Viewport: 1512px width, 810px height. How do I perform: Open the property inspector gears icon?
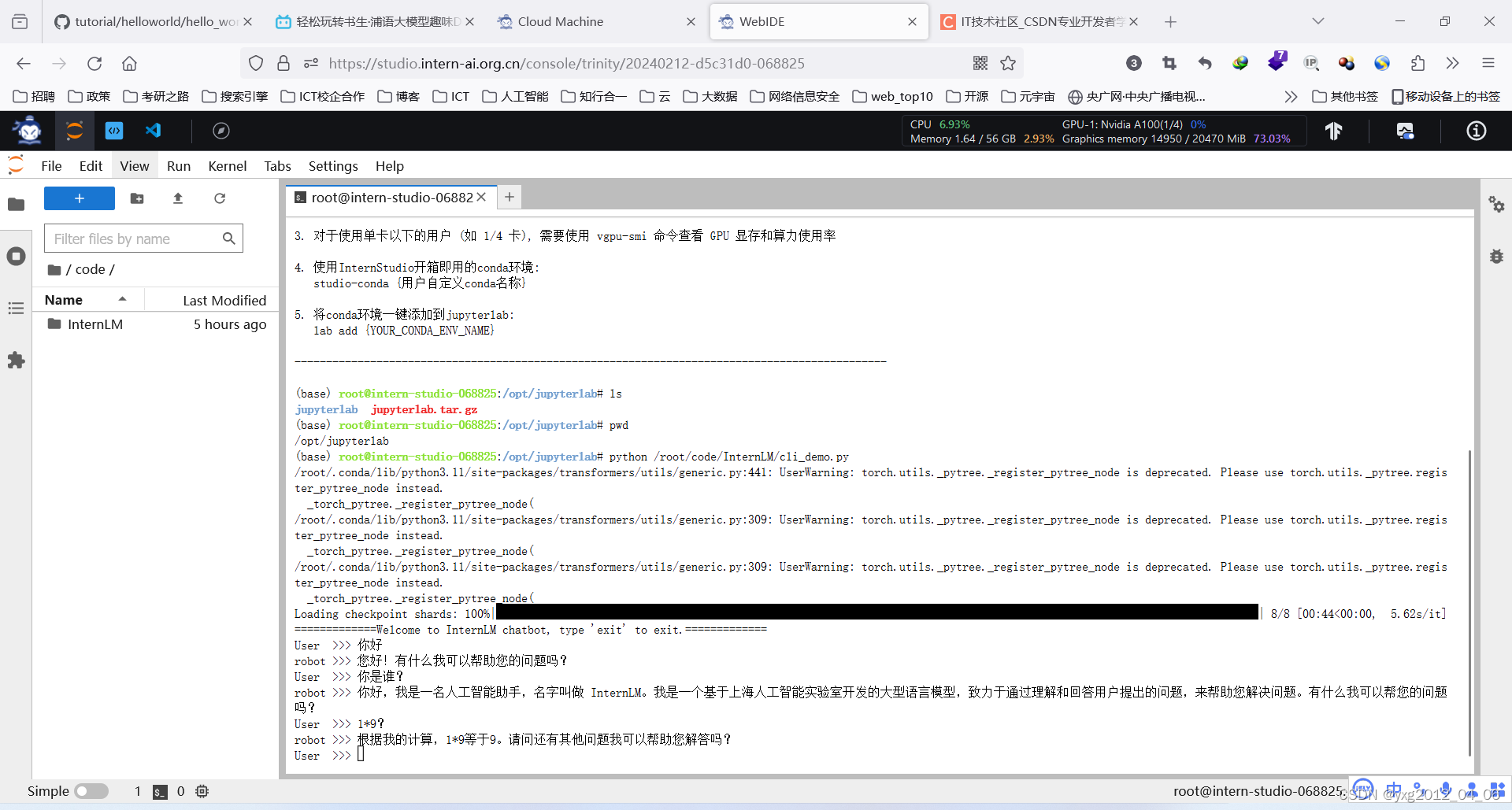pyautogui.click(x=1496, y=205)
